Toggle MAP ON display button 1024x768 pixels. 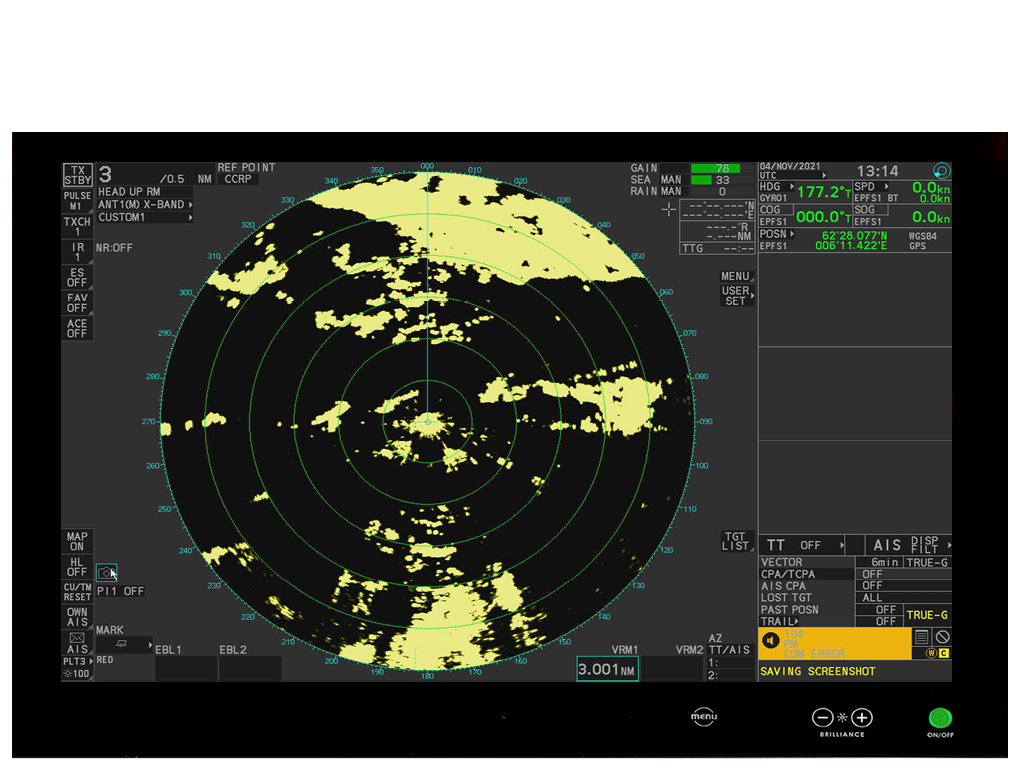(77, 541)
